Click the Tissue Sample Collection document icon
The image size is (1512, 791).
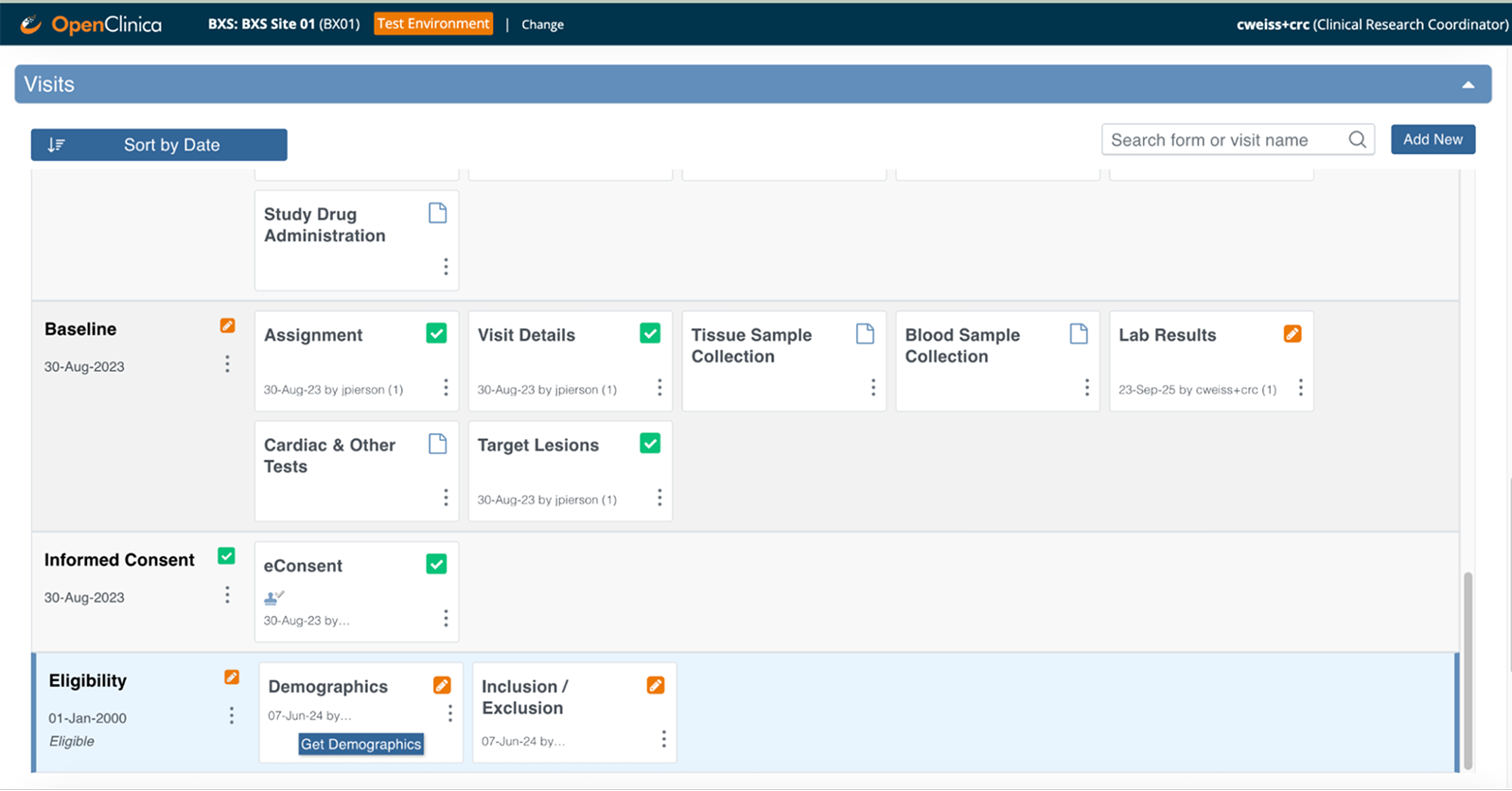click(865, 334)
